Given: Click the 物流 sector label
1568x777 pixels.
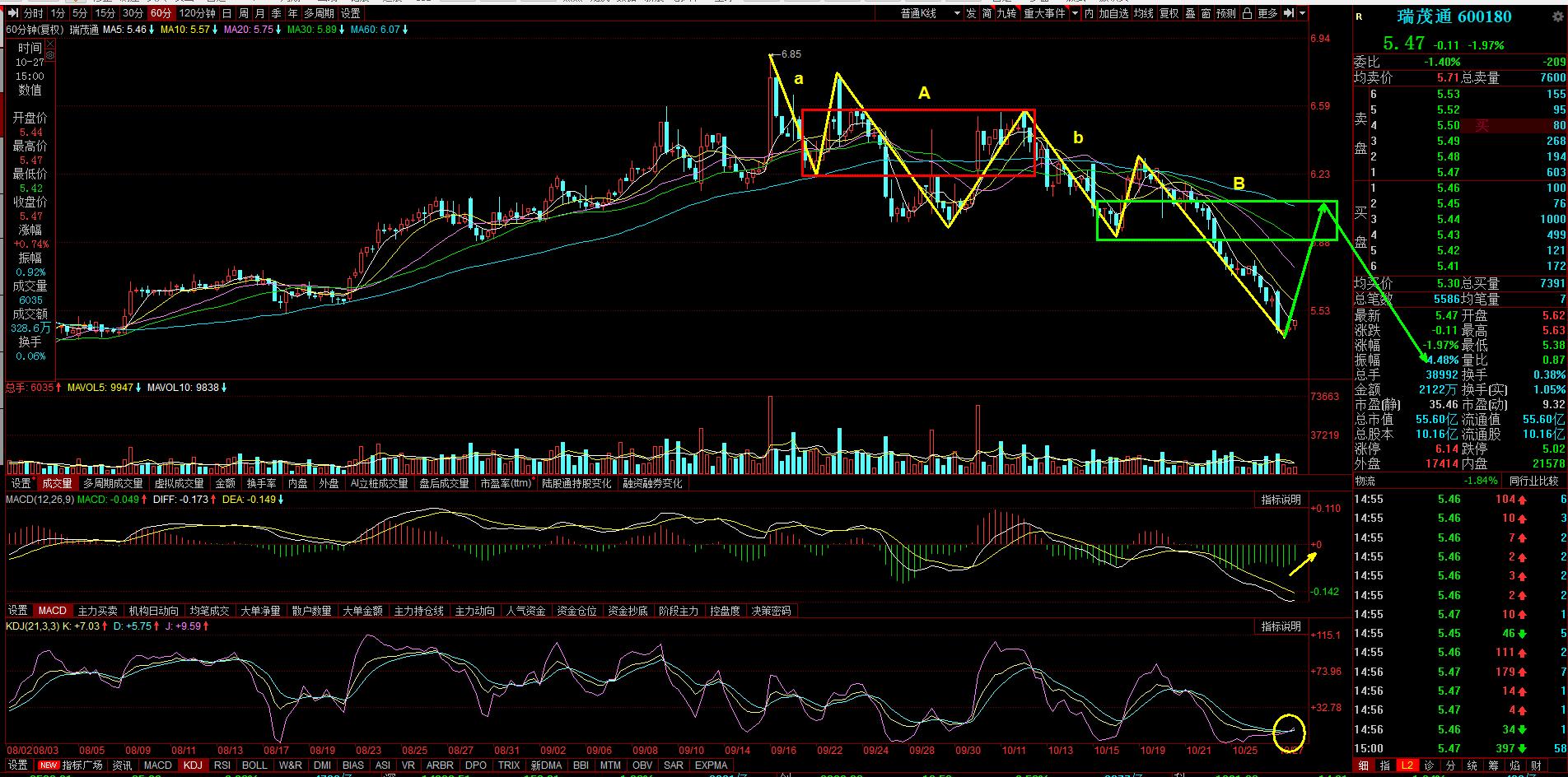Looking at the screenshot, I should [x=1365, y=481].
